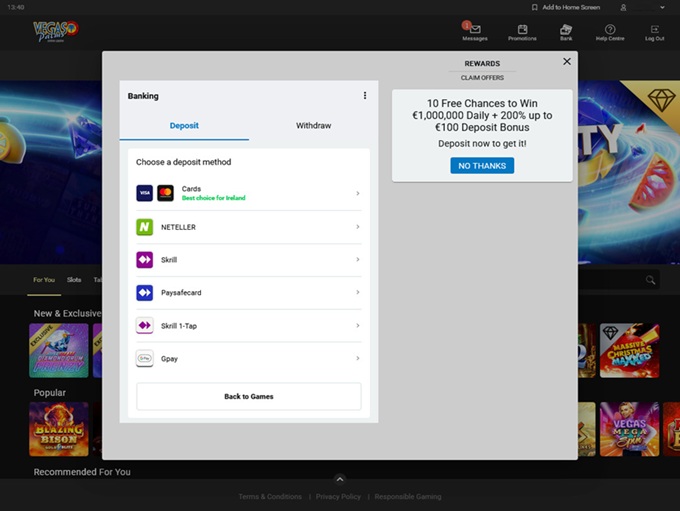
Task: Click the Bank icon in header
Action: [566, 30]
